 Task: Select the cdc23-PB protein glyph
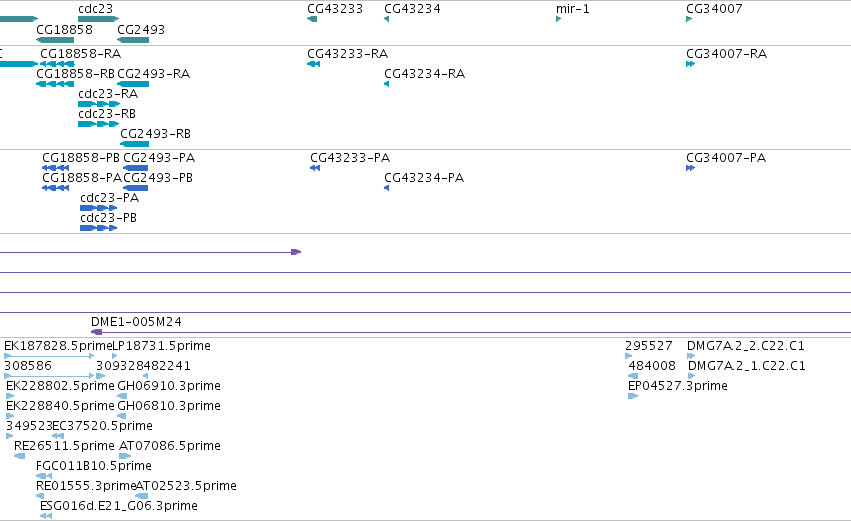[x=98, y=228]
